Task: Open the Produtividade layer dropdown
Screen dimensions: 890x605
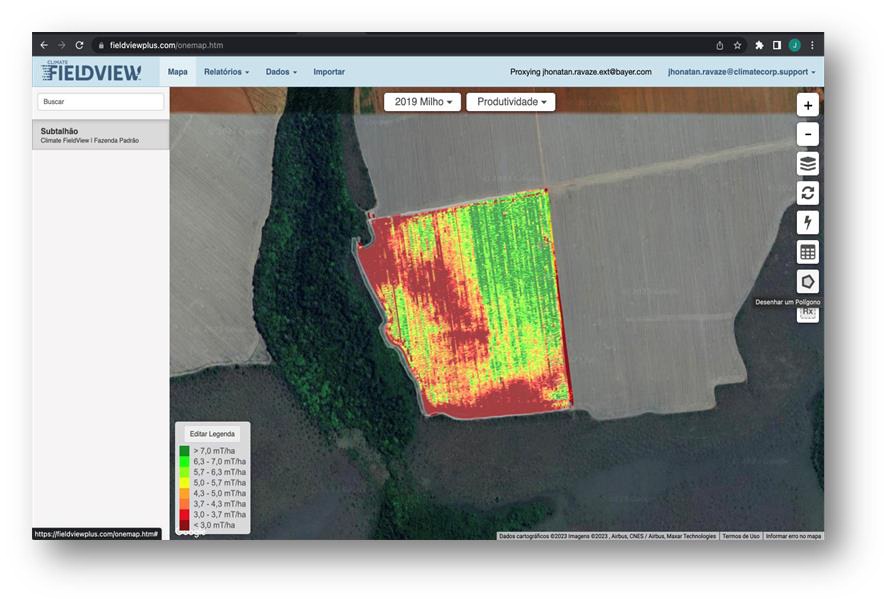Action: tap(511, 102)
